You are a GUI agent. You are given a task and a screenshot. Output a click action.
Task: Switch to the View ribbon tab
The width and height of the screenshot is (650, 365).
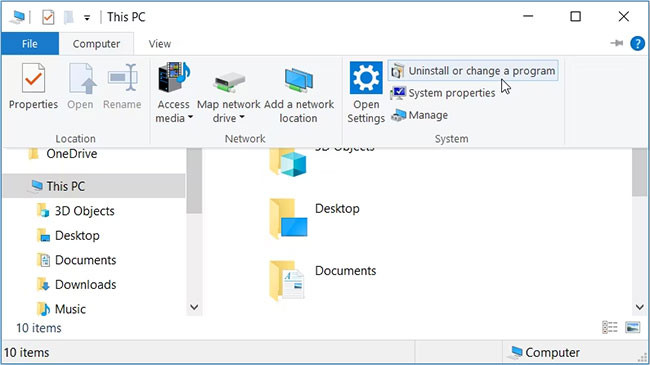click(x=160, y=44)
